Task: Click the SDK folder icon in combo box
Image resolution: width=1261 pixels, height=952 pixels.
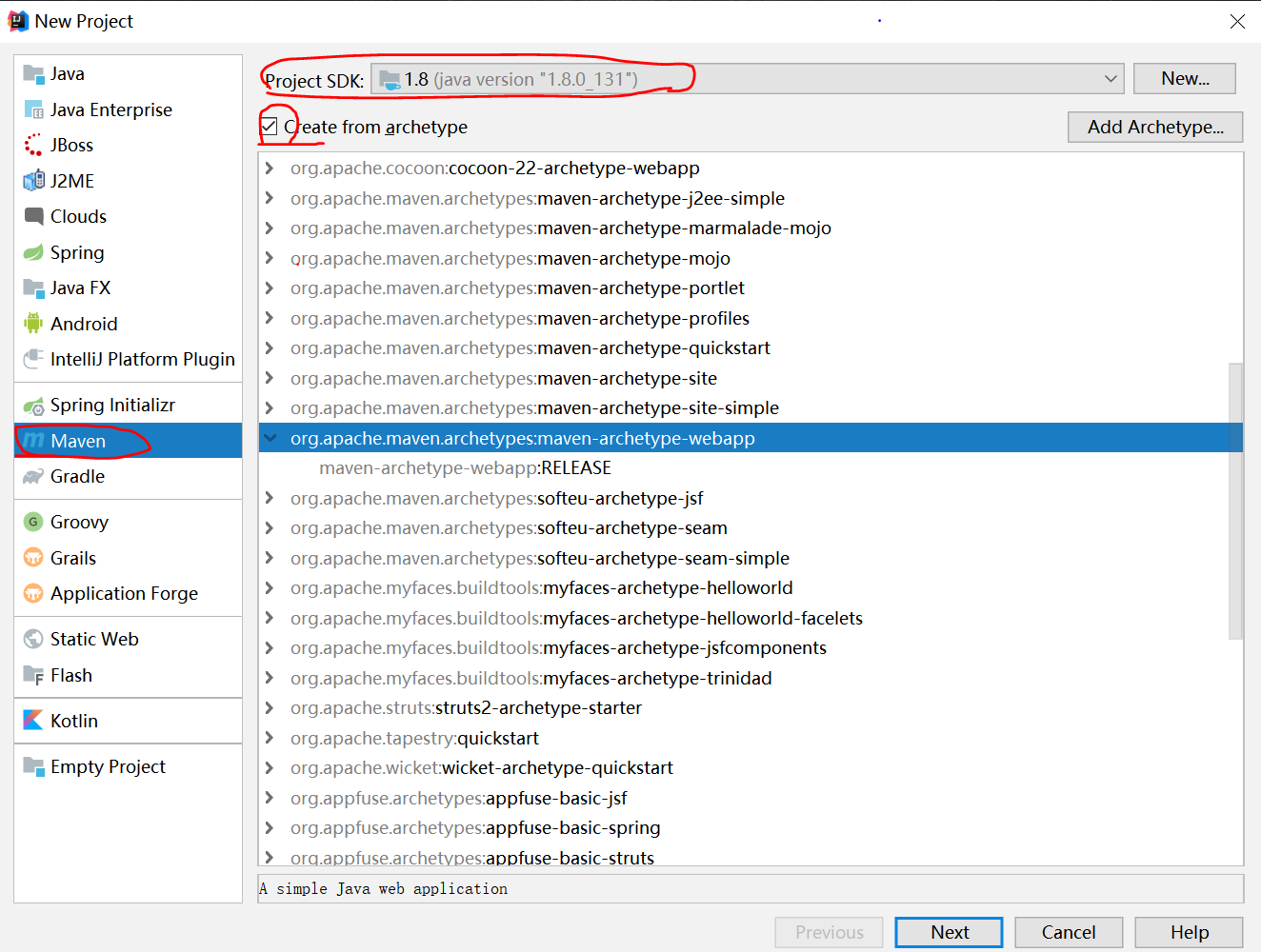Action: tap(390, 80)
